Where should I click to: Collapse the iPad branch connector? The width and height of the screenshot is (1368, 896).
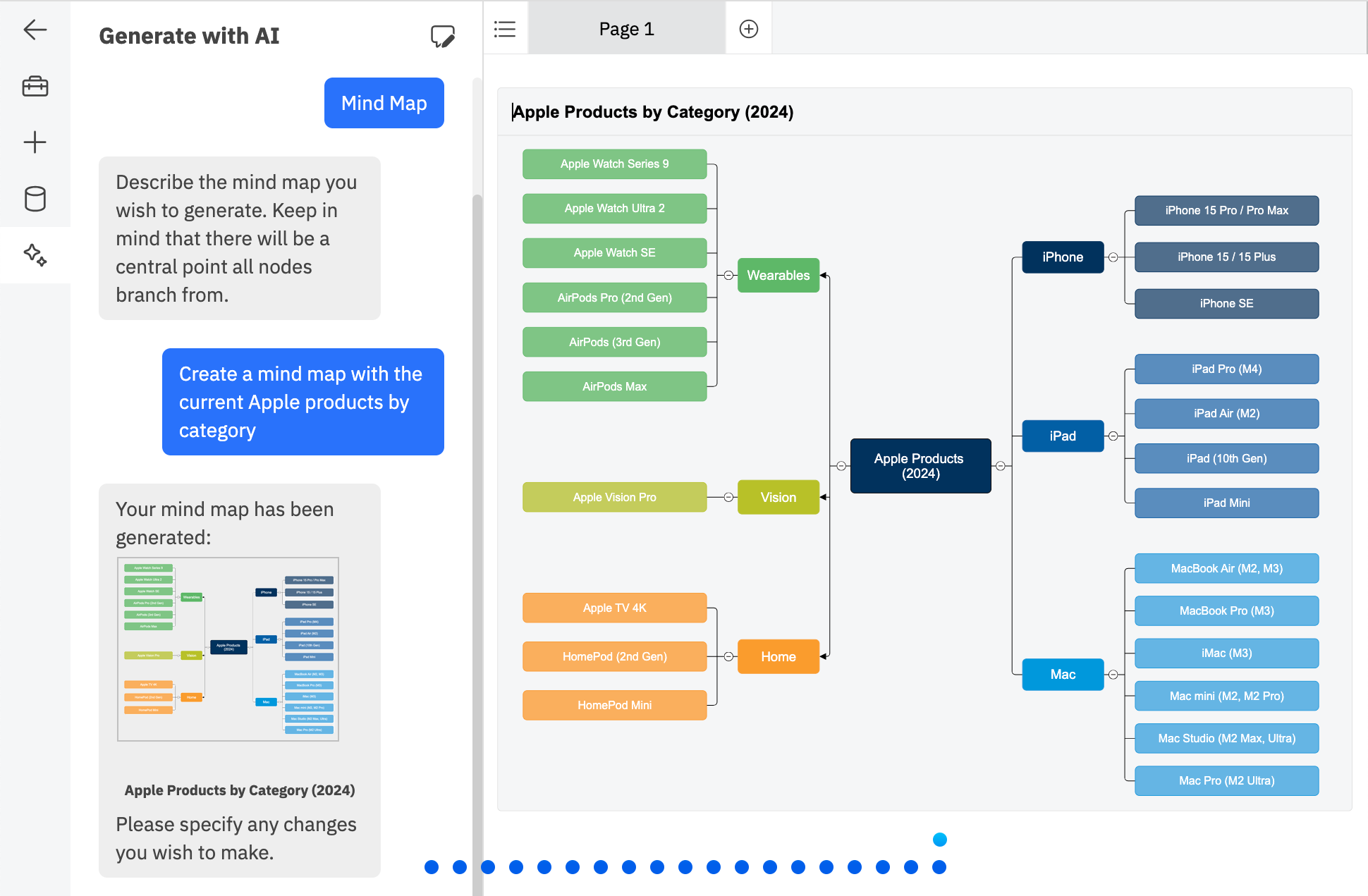1113,436
